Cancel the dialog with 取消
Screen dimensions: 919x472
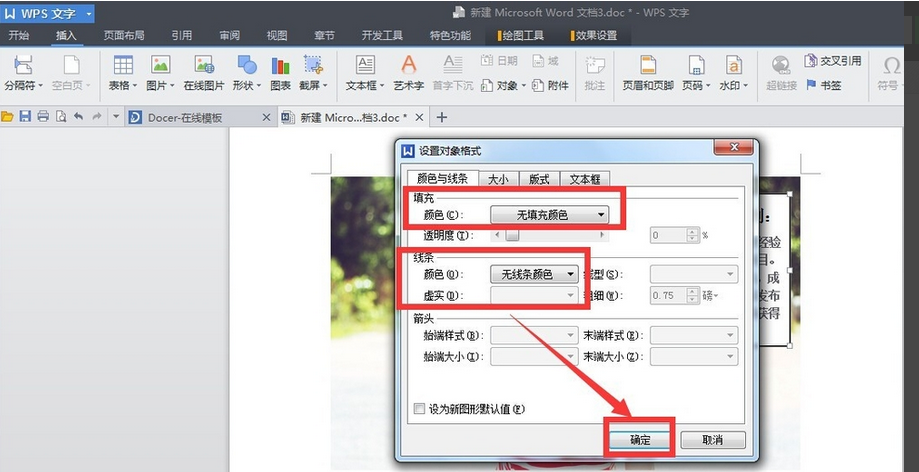click(713, 440)
